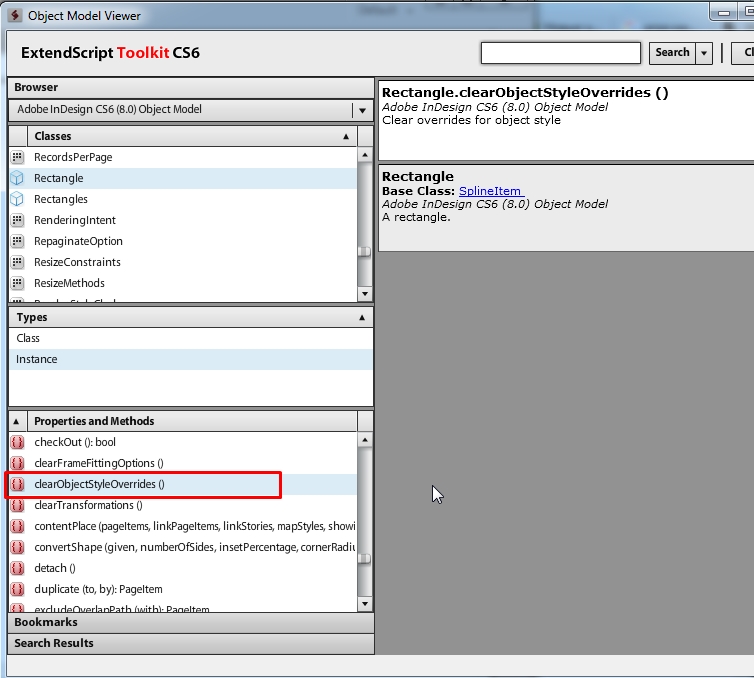Viewport: 754px width, 678px height.
Task: Collapse the Types panel with its arrow
Action: [362, 317]
